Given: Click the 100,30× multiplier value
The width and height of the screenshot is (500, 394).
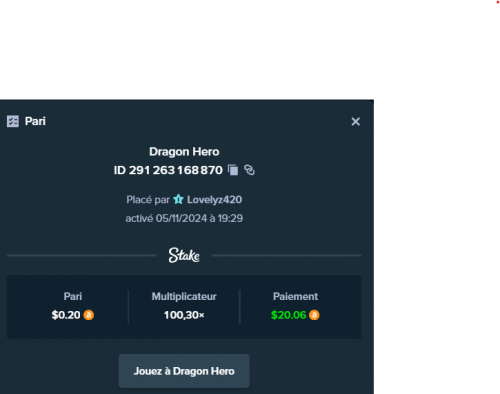Looking at the screenshot, I should point(184,315).
